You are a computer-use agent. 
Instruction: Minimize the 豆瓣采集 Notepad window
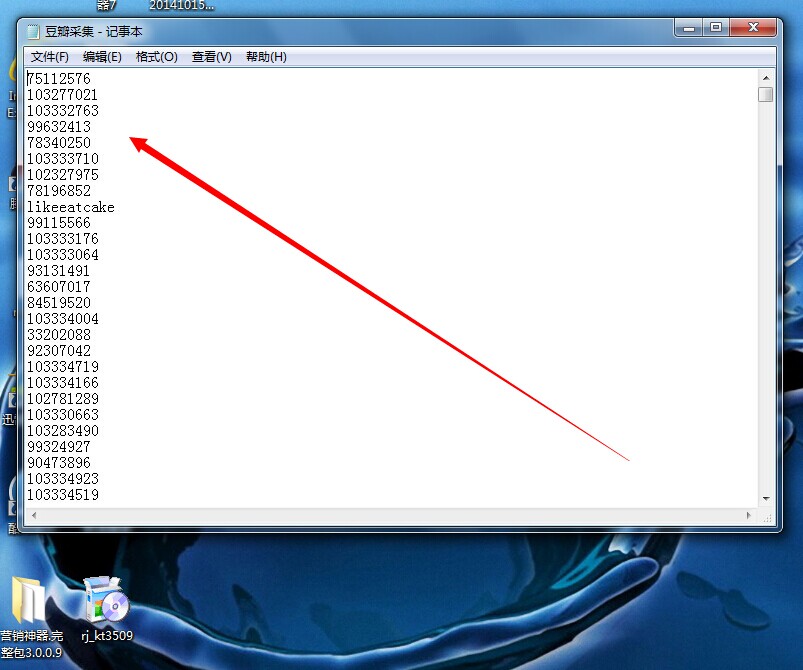[x=689, y=28]
